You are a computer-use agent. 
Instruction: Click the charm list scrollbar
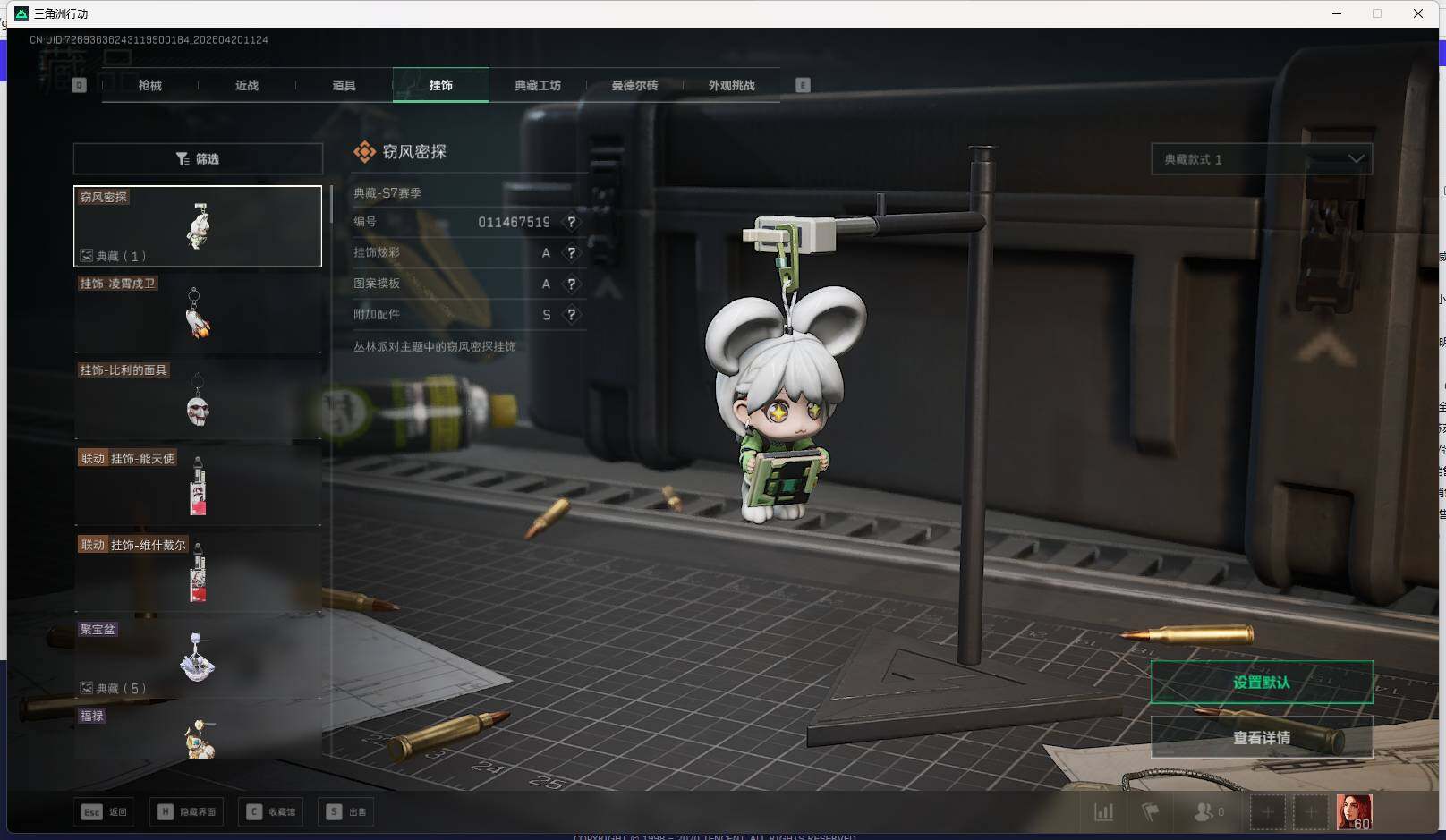[x=331, y=206]
